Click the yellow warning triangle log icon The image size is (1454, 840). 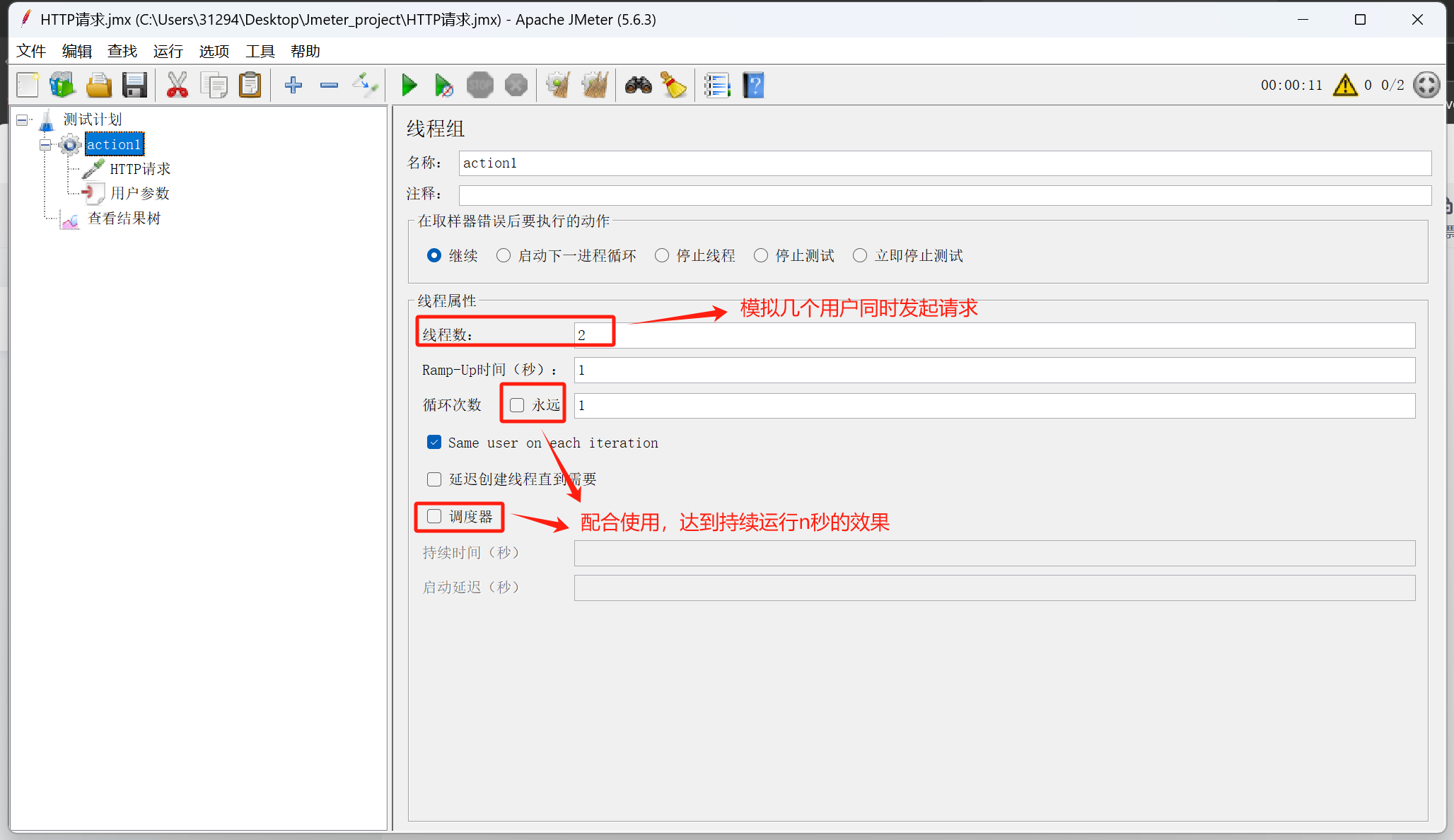[1344, 86]
